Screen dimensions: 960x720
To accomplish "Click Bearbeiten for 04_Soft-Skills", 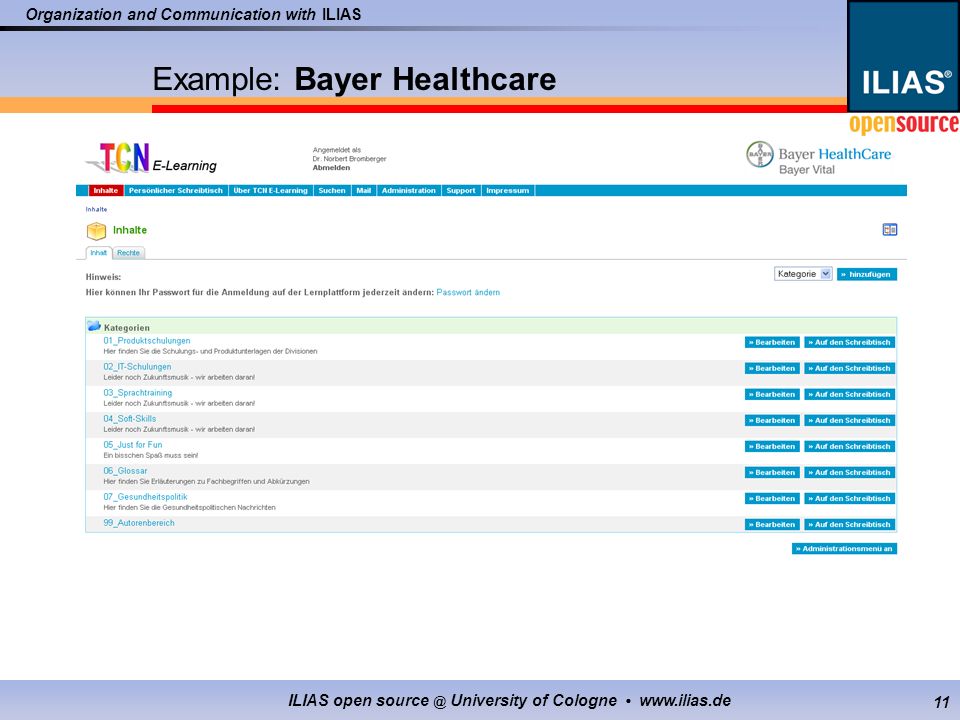I will [772, 421].
